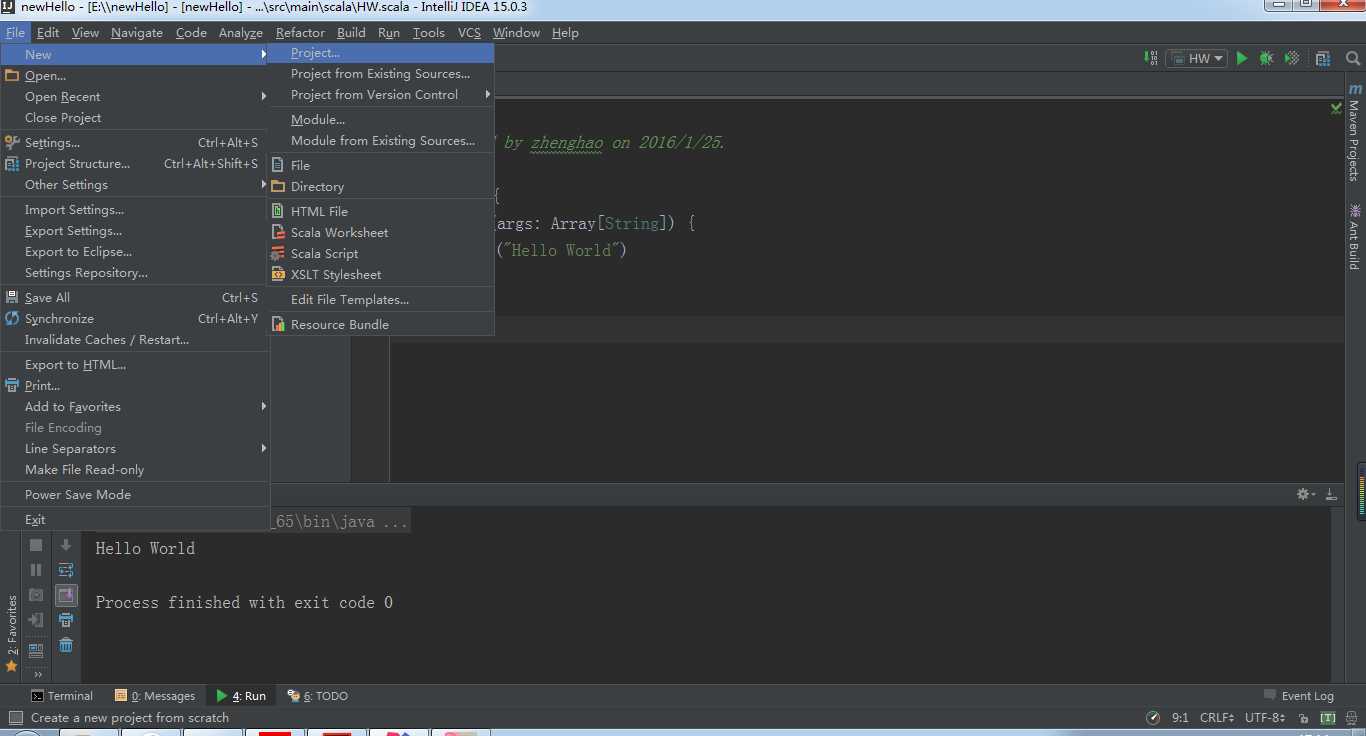Image resolution: width=1366 pixels, height=736 pixels.
Task: Print the console output with printer icon
Action: pos(66,620)
